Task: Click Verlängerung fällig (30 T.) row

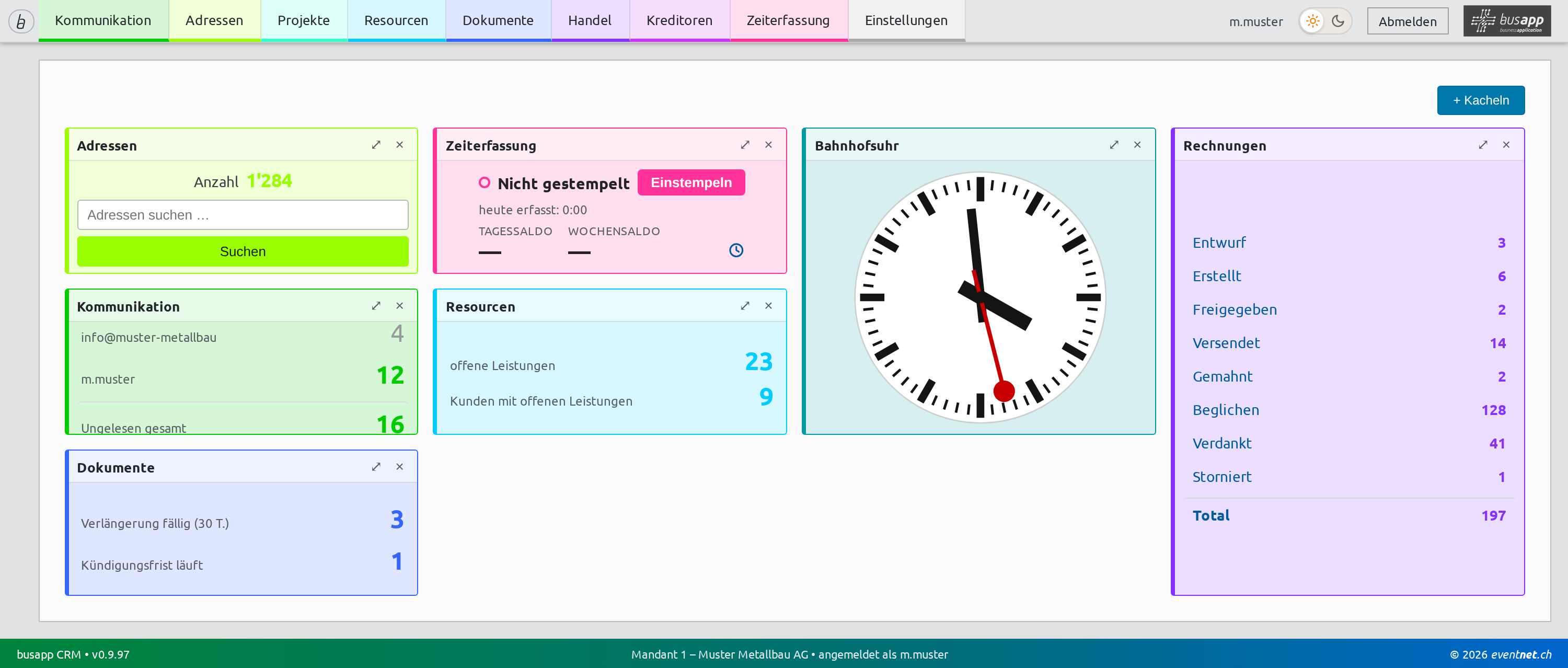Action: point(243,520)
